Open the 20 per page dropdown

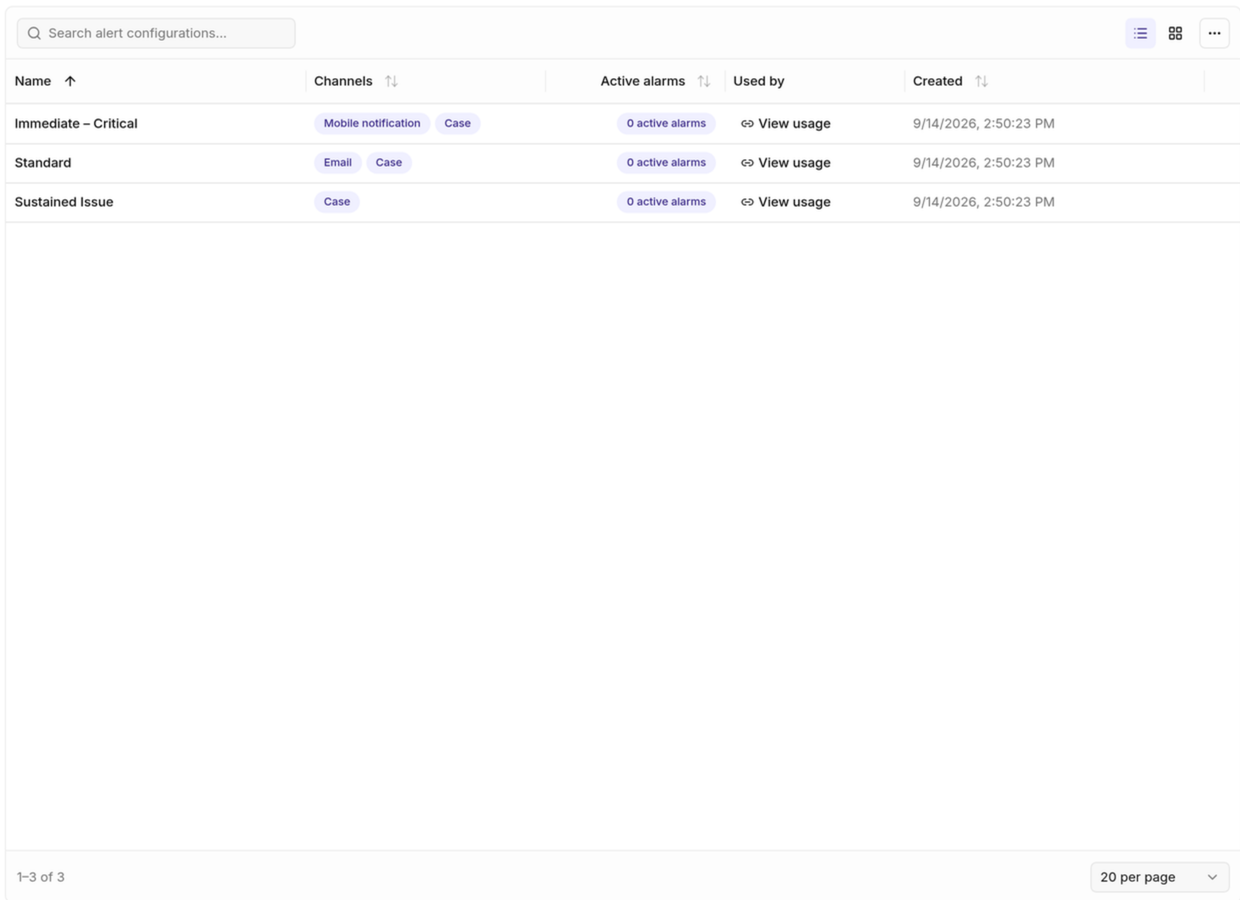pos(1160,877)
